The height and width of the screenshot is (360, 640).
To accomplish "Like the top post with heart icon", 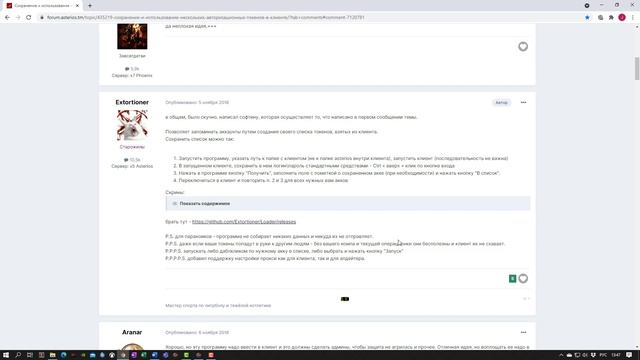I will (x=523, y=47).
